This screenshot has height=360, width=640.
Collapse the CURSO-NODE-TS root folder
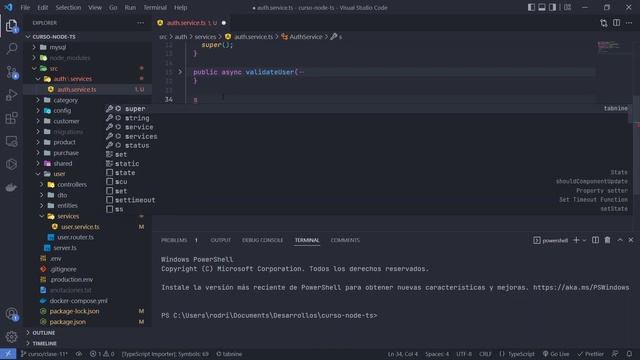[x=54, y=37]
